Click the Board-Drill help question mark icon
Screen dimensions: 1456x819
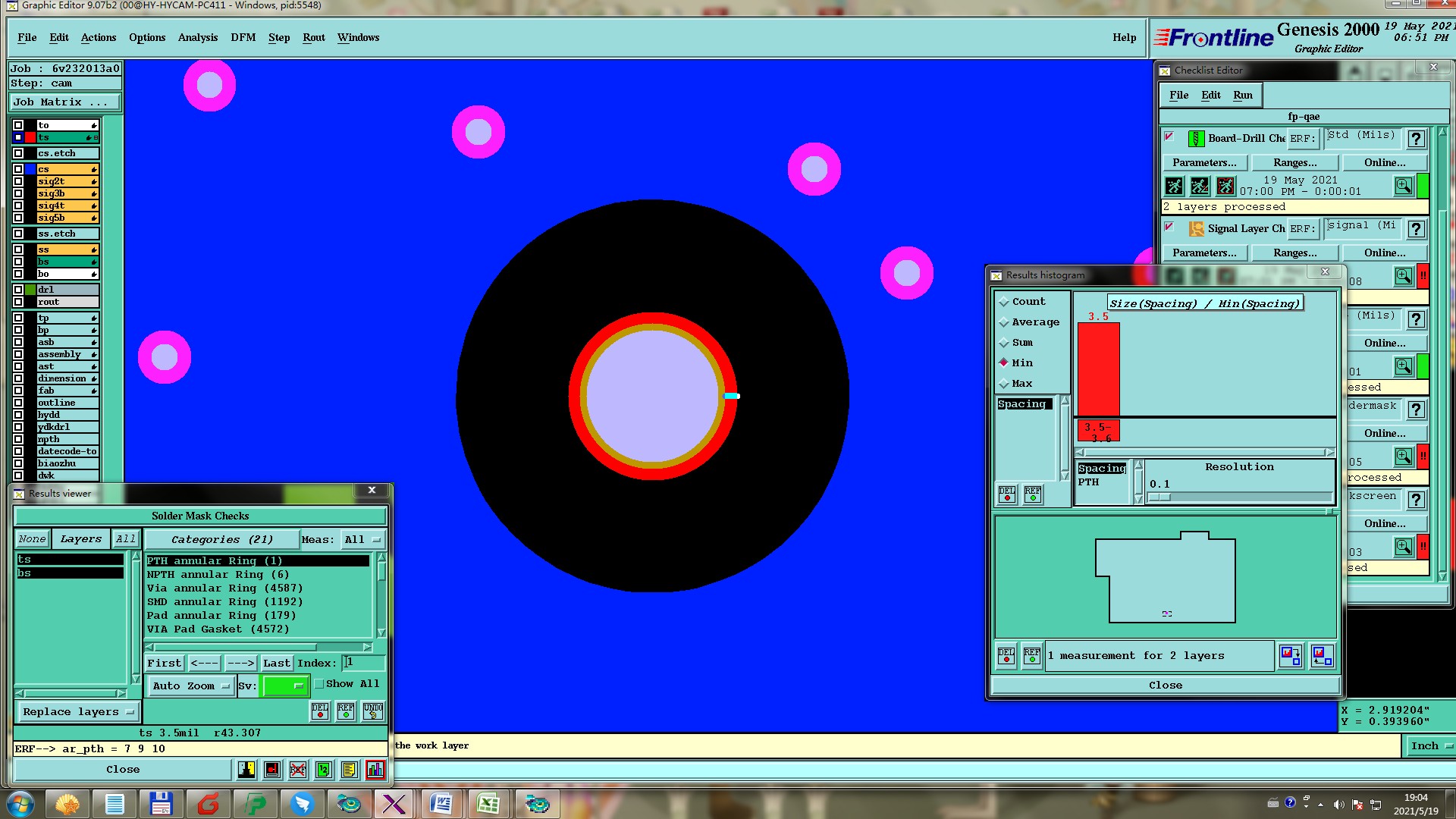pyautogui.click(x=1416, y=139)
